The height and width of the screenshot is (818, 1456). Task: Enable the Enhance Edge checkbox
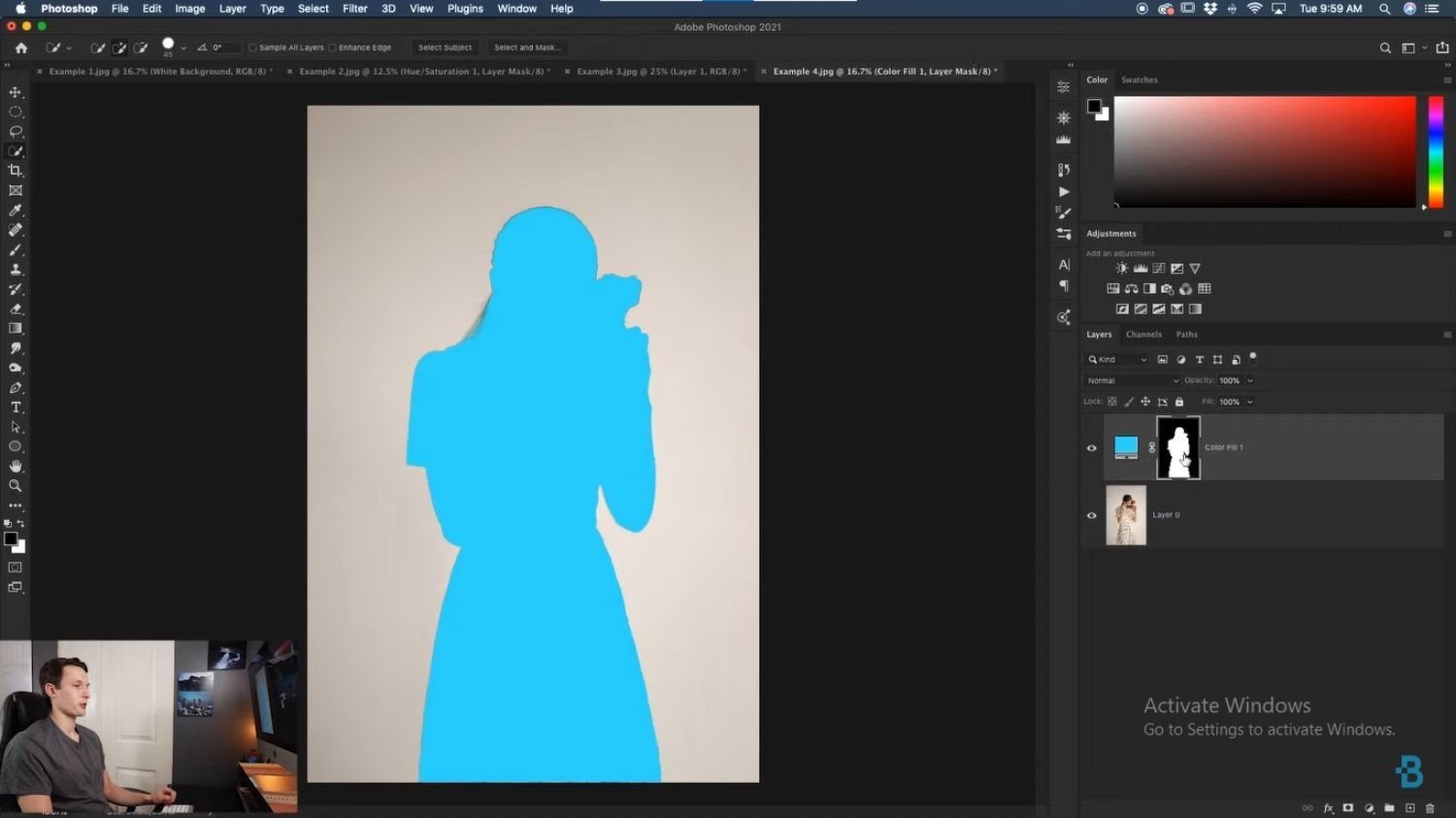[x=334, y=47]
